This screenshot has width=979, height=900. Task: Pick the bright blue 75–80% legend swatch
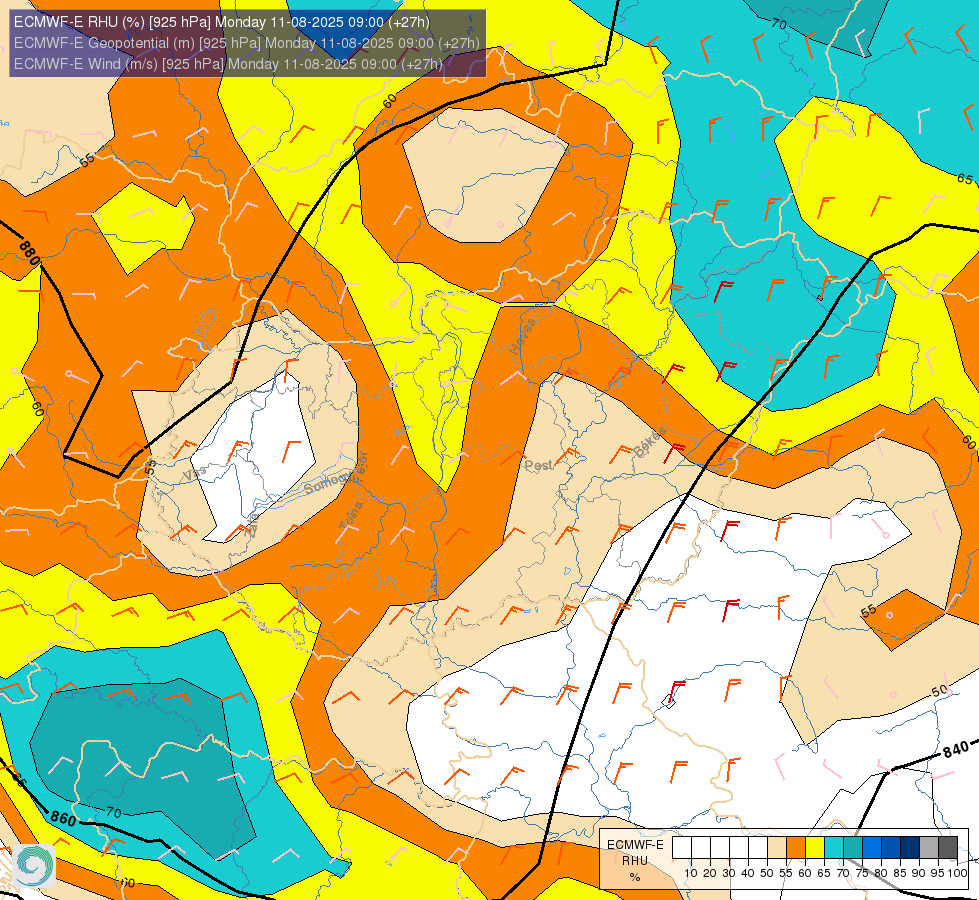872,848
